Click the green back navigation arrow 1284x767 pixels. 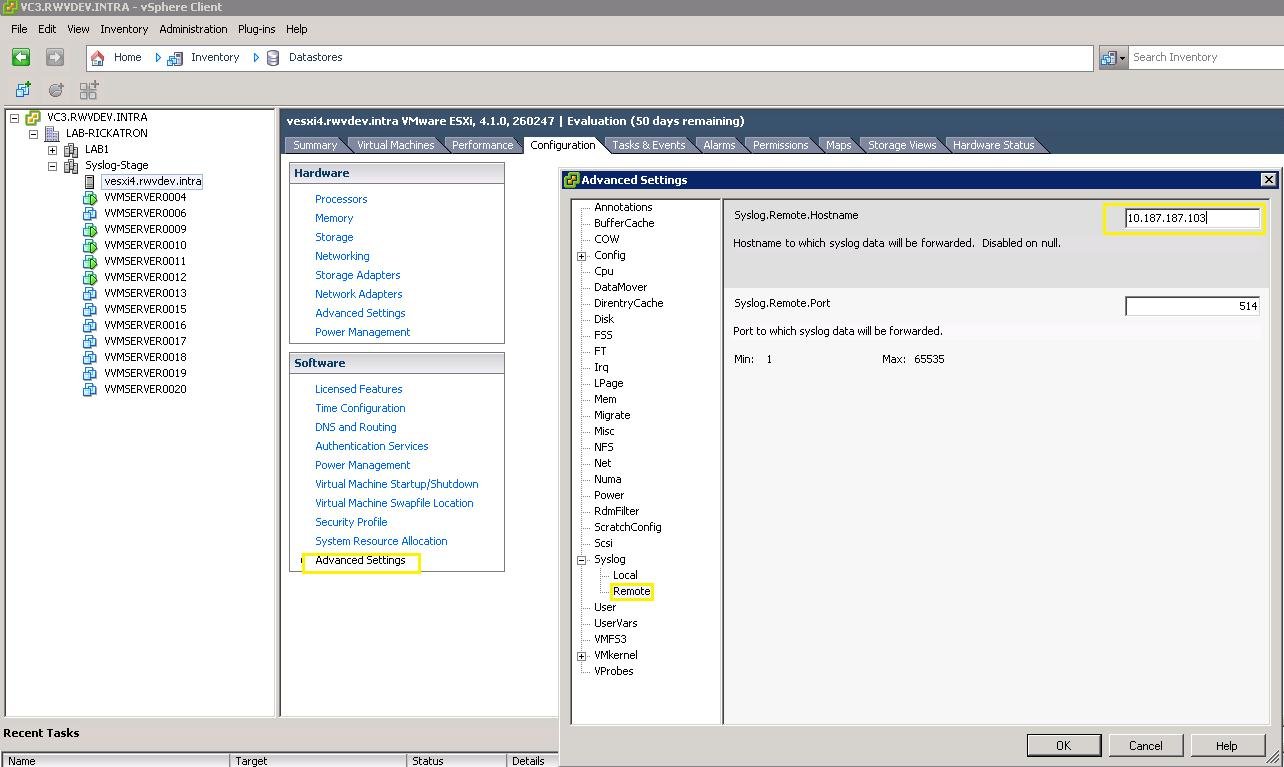21,58
